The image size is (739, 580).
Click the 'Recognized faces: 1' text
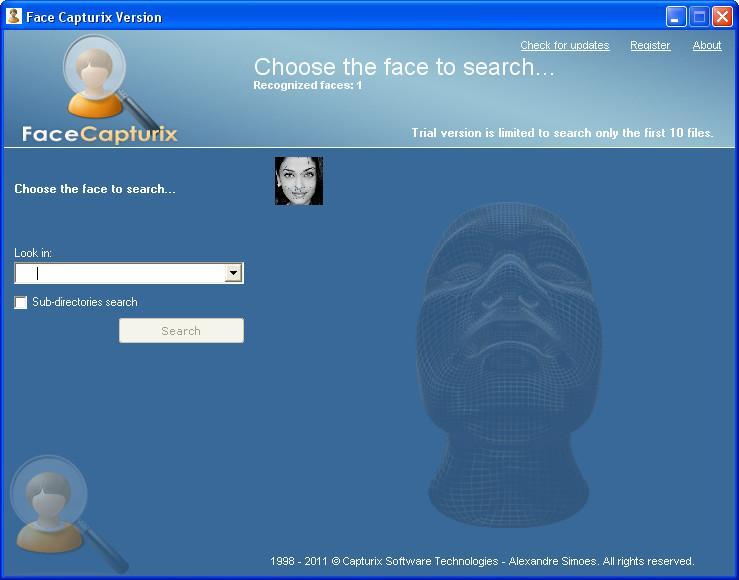(x=307, y=85)
